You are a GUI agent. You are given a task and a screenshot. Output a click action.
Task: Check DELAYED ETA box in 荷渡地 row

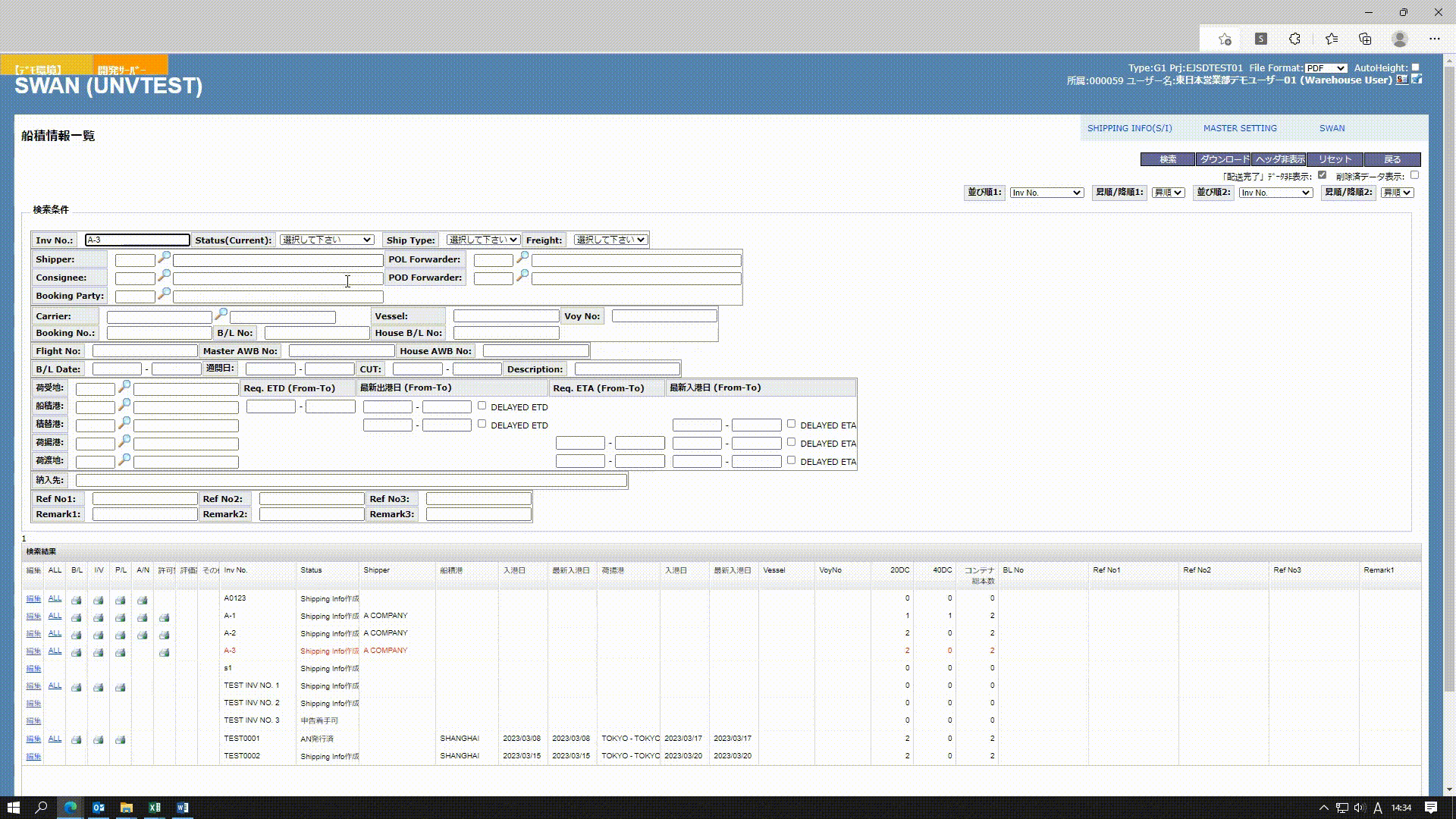tap(791, 460)
